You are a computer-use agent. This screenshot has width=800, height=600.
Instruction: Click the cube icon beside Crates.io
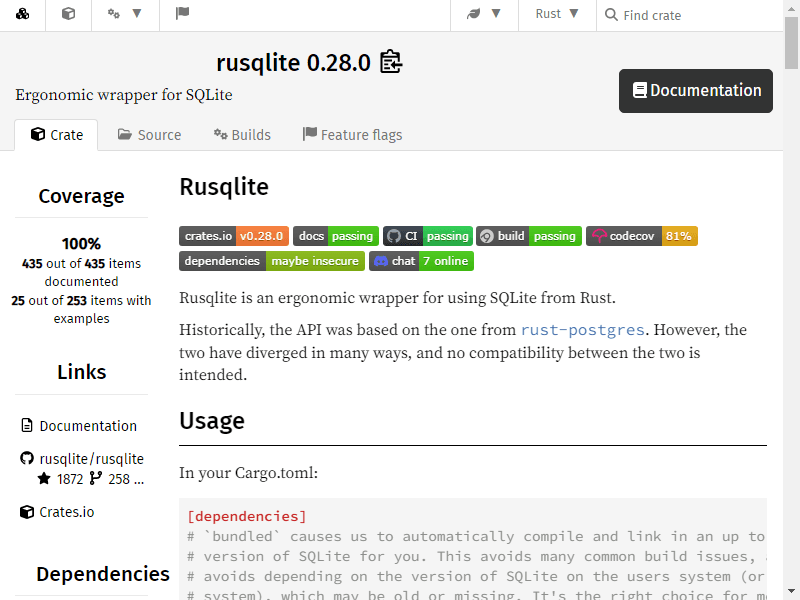click(x=27, y=512)
